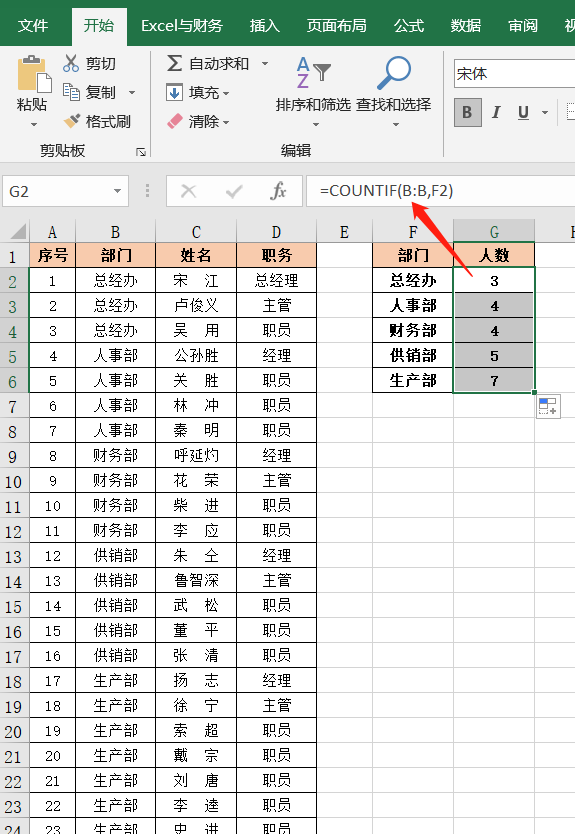The image size is (575, 834).
Task: Open the 公式 tab
Action: 409,26
